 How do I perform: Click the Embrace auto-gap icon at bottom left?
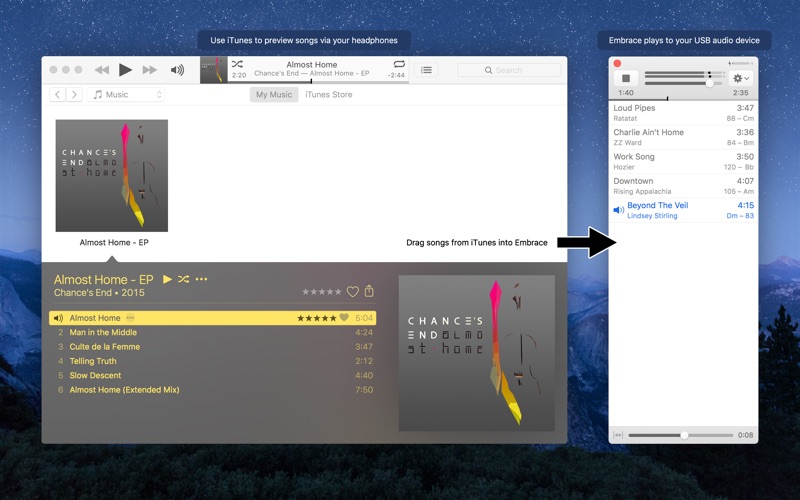pos(618,435)
